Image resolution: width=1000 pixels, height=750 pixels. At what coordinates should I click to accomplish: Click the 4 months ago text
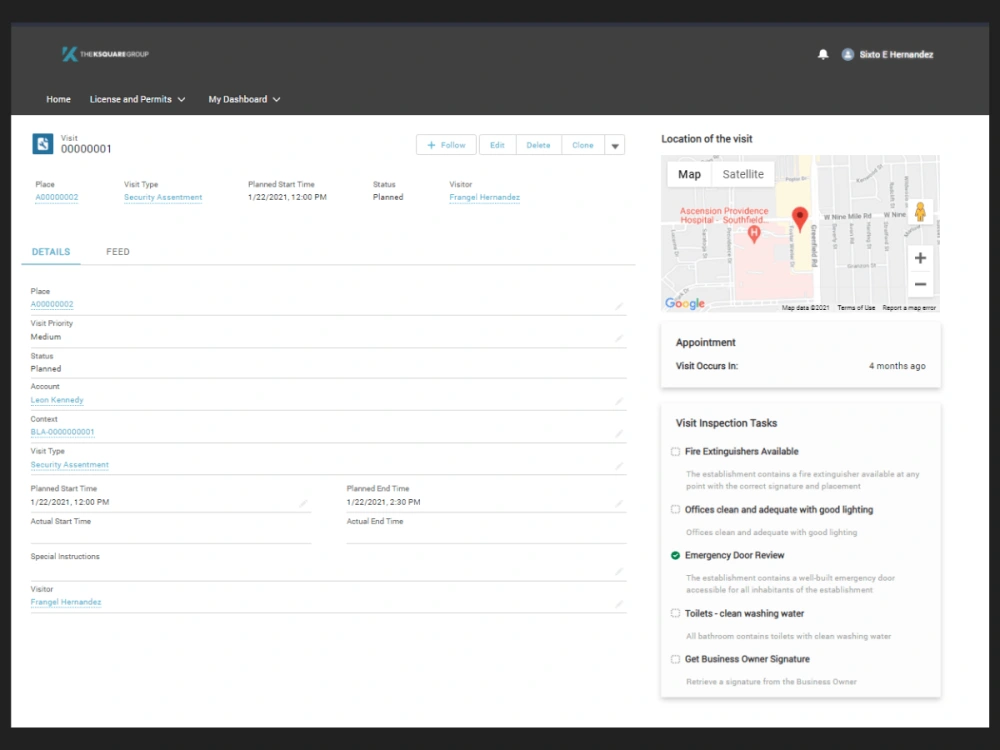click(897, 366)
